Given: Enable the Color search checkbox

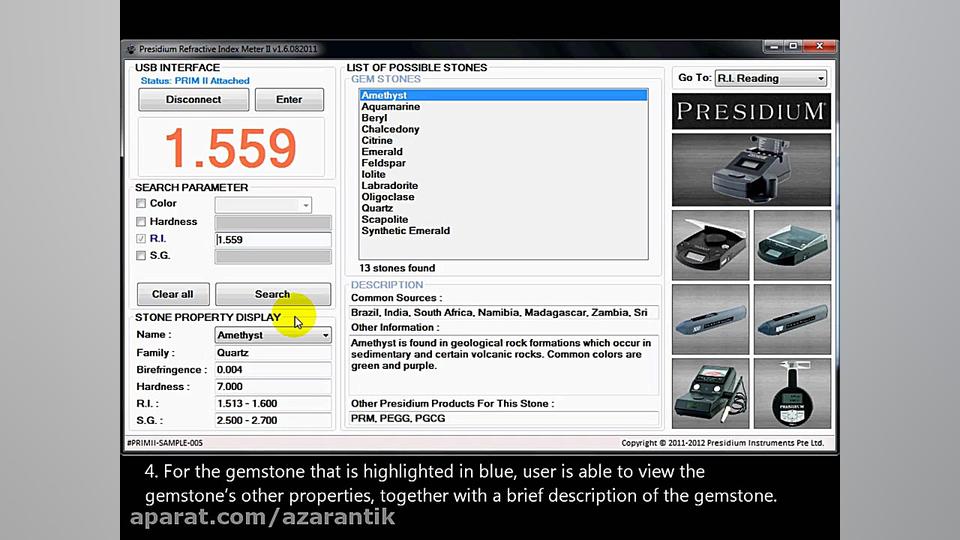Looking at the screenshot, I should click(x=141, y=203).
